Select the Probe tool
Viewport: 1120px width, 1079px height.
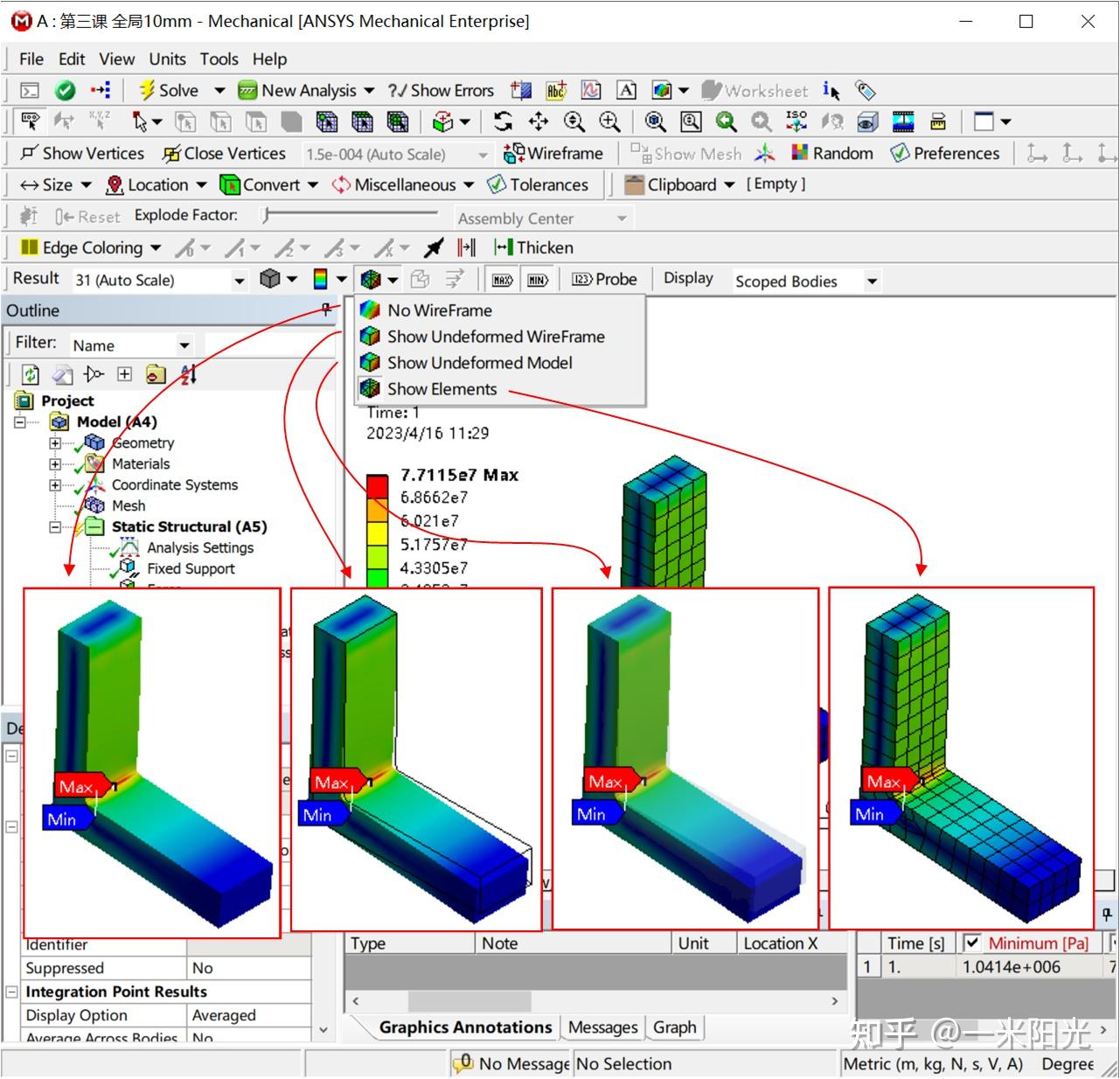pyautogui.click(x=604, y=279)
